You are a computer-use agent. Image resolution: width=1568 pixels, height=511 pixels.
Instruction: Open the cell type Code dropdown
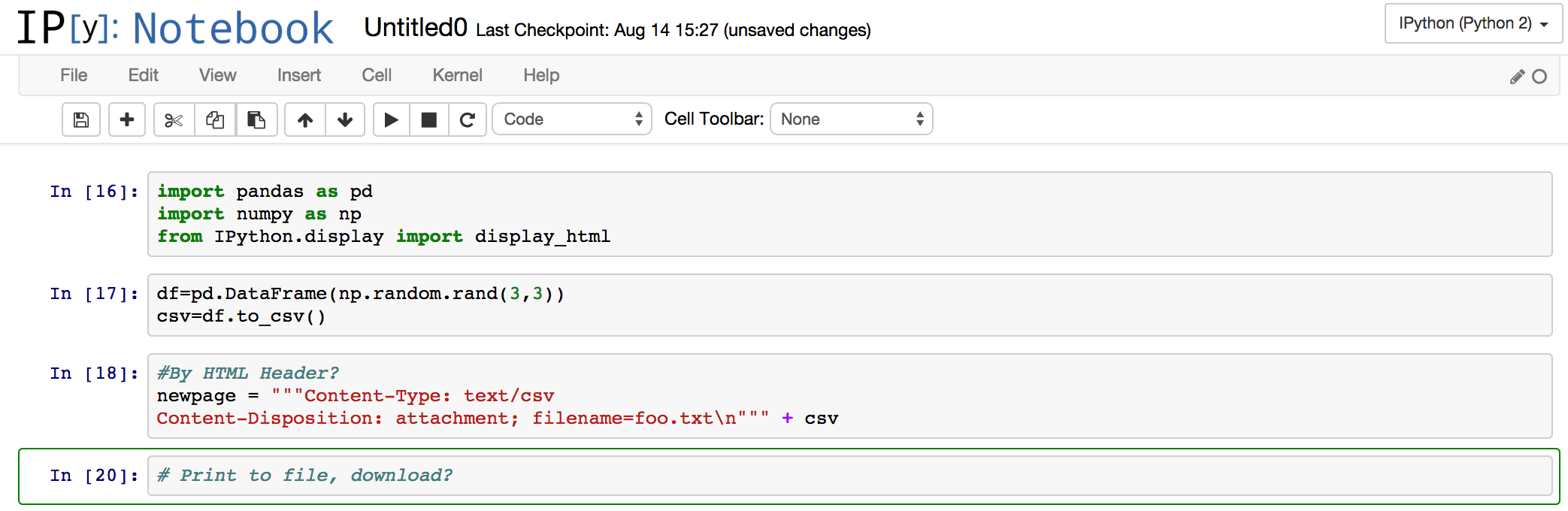pyautogui.click(x=572, y=119)
